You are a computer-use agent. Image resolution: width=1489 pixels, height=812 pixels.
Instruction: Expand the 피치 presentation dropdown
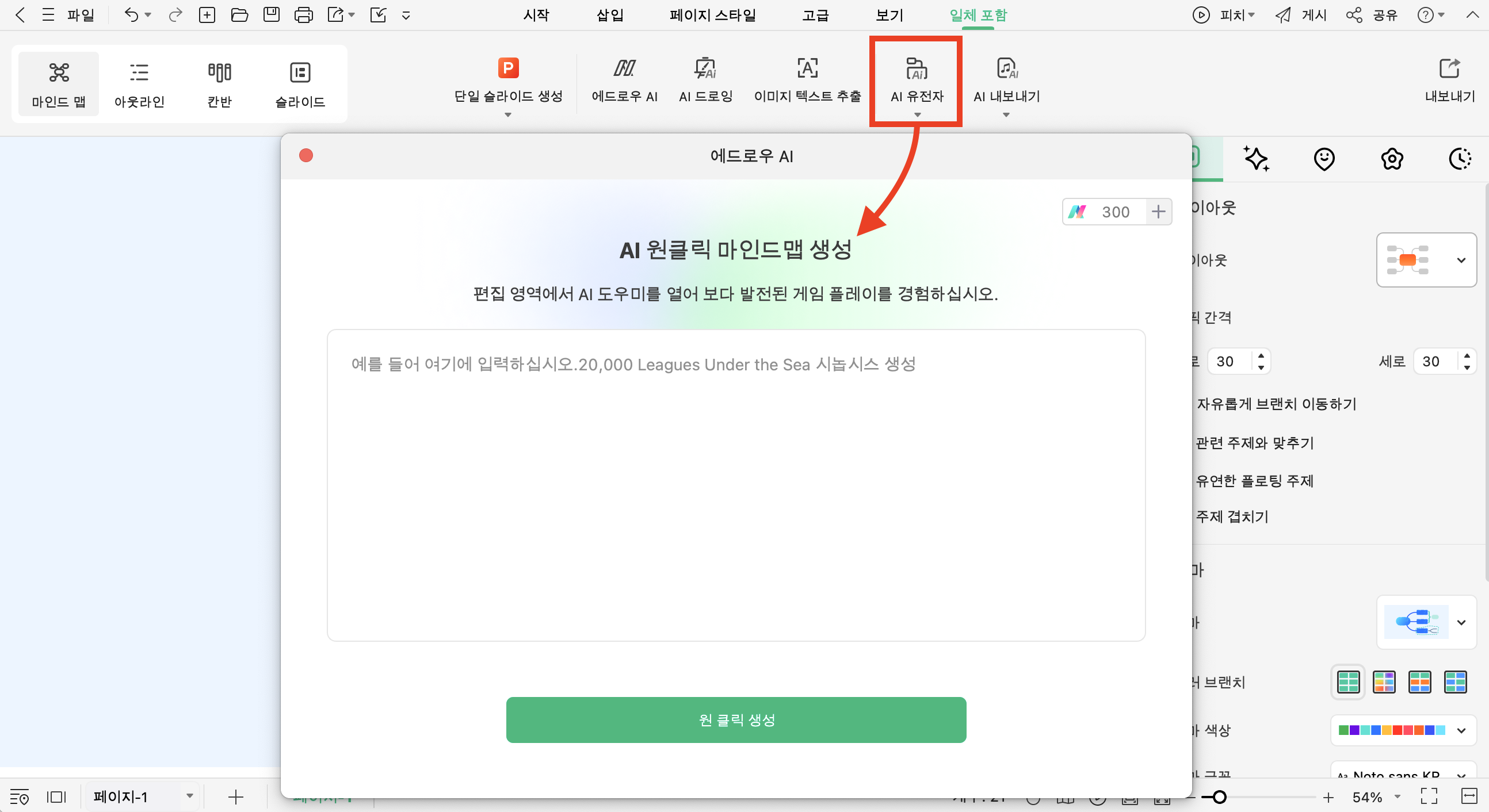(x=1251, y=15)
